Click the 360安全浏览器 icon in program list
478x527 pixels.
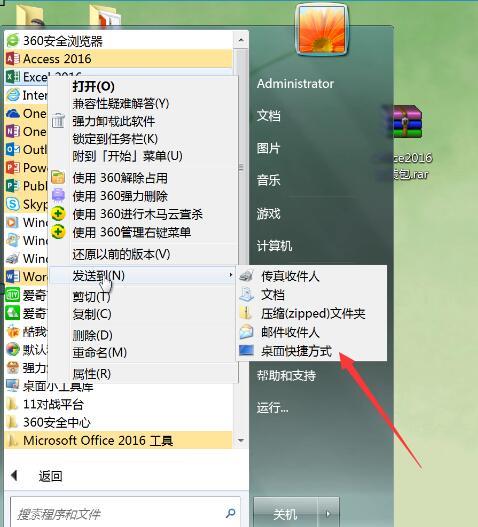(13, 41)
